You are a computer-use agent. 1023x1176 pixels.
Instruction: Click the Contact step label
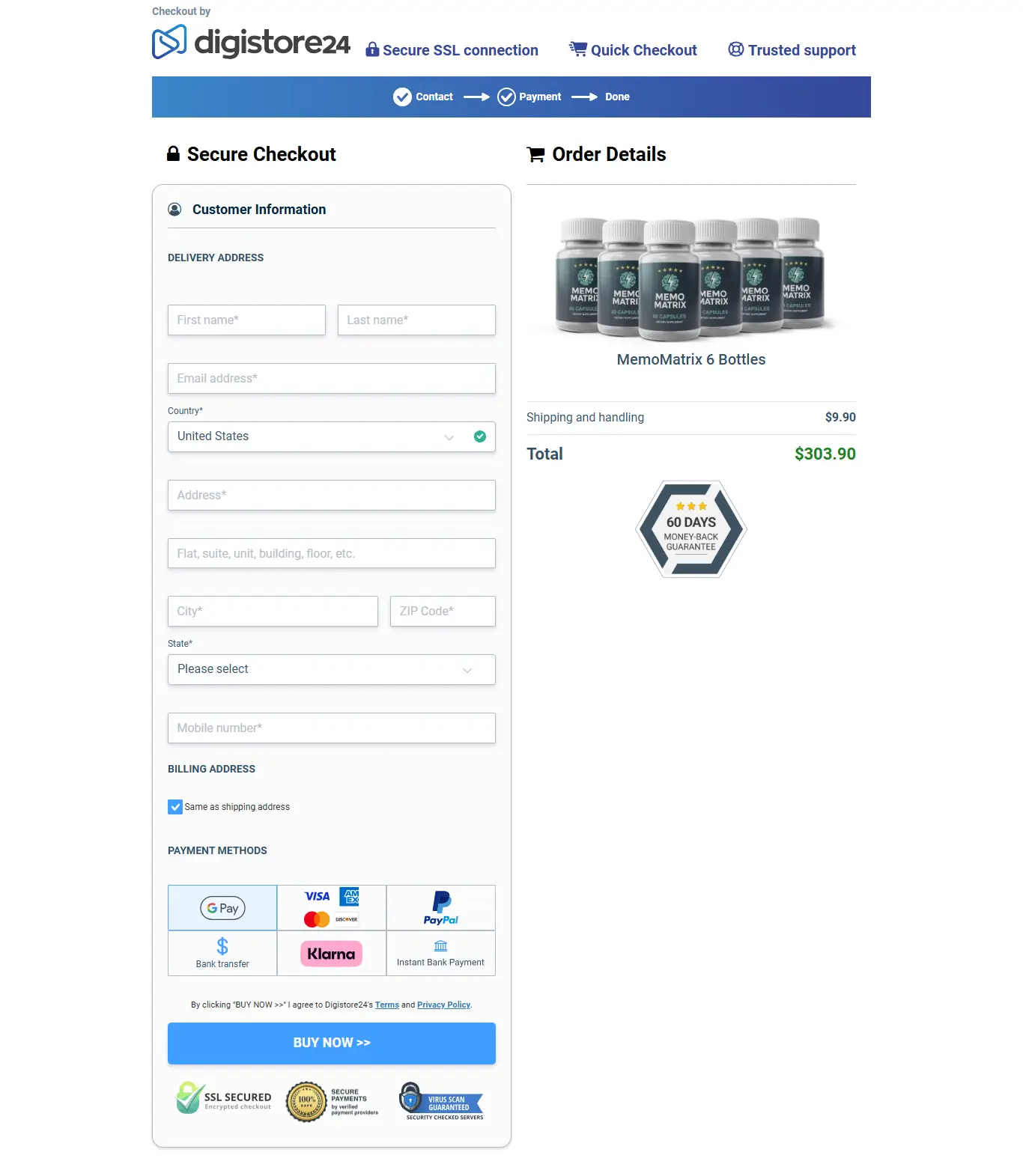pyautogui.click(x=434, y=97)
